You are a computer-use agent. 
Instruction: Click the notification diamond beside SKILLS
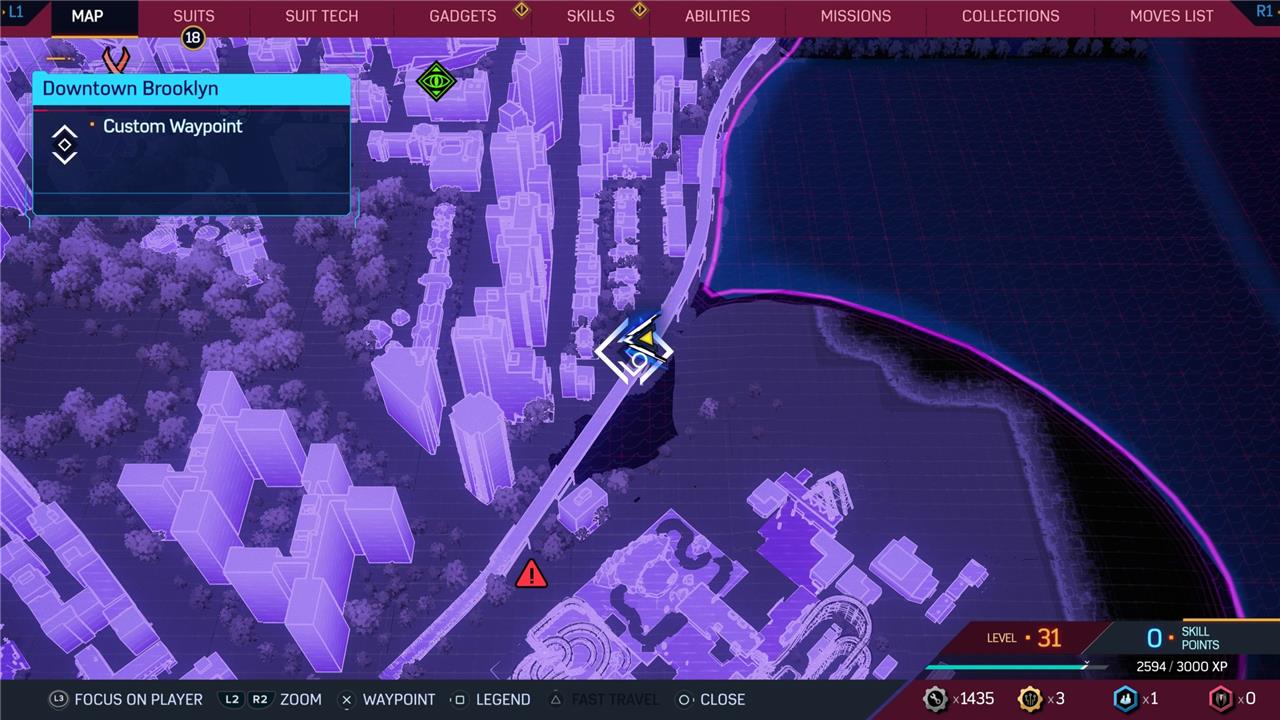coord(639,11)
